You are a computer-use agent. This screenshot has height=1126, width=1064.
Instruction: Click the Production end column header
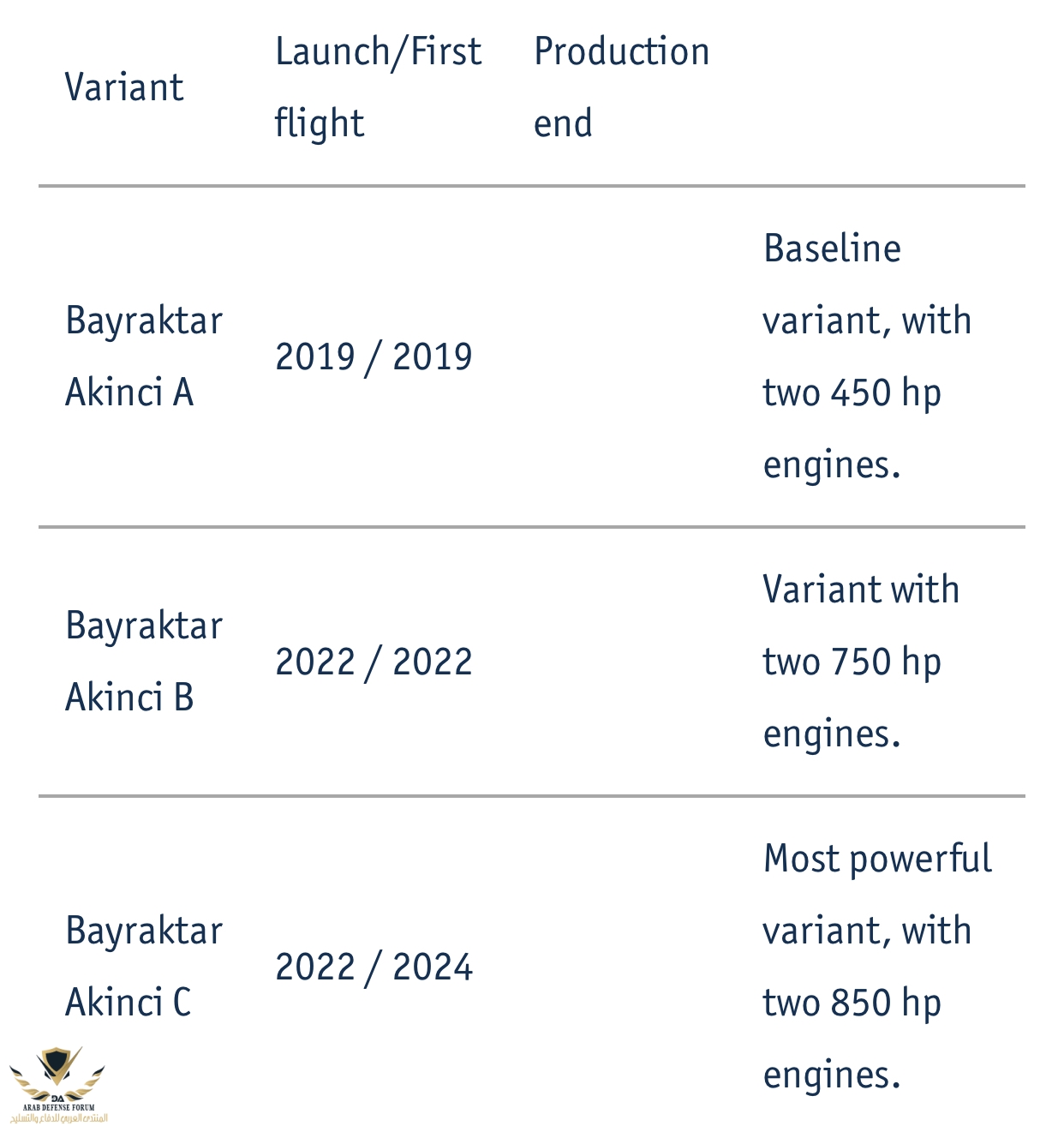coord(621,87)
